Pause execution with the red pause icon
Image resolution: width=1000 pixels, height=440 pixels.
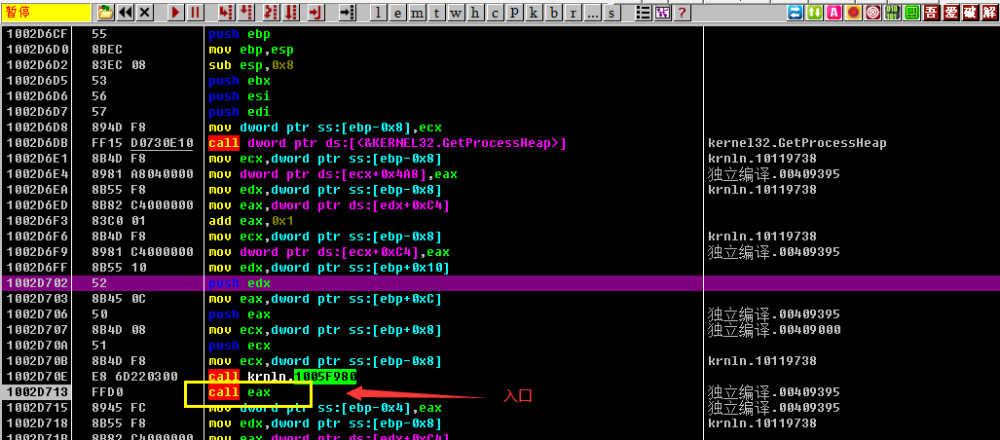pos(195,11)
